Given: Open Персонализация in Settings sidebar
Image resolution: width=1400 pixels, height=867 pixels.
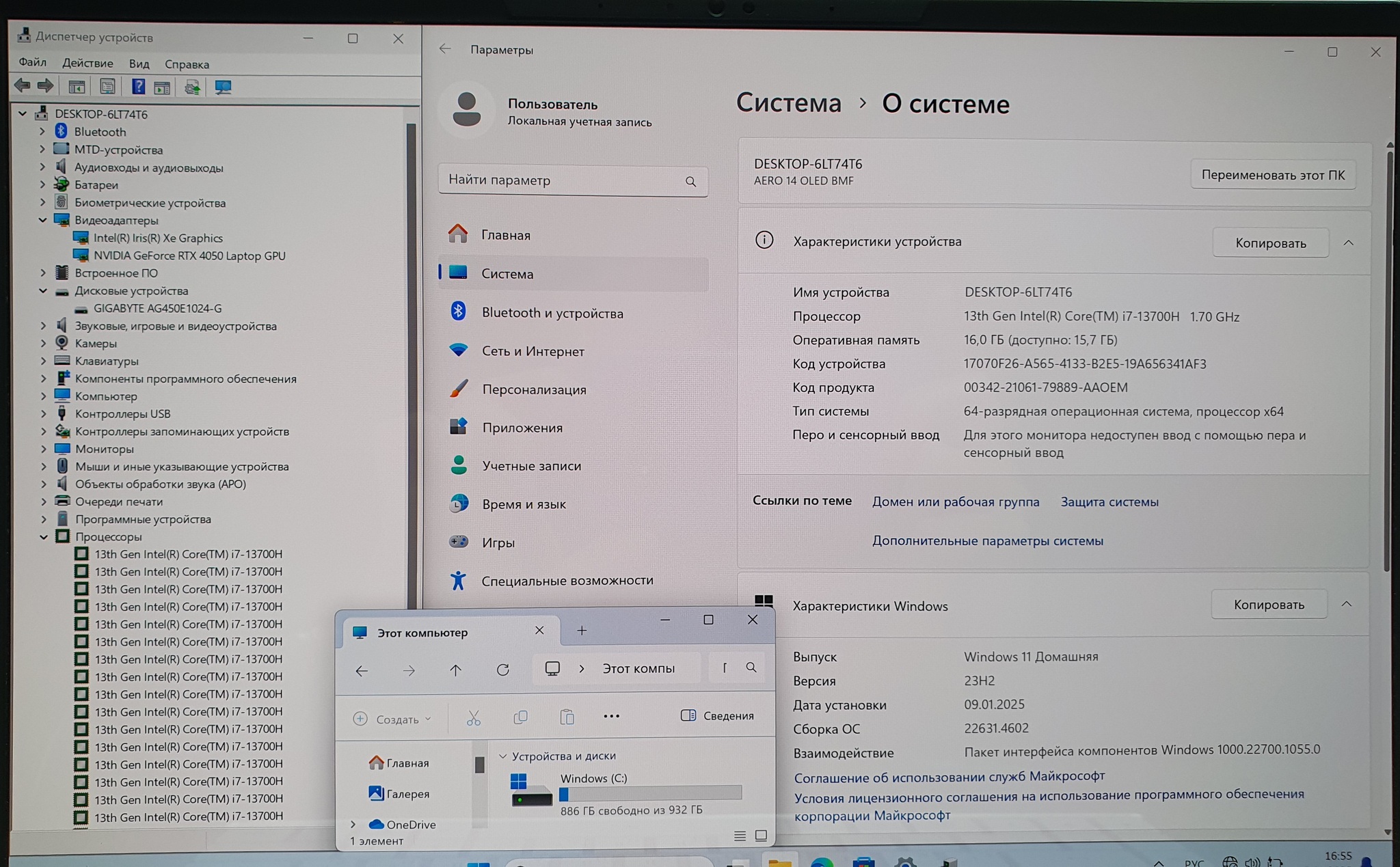Looking at the screenshot, I should (x=534, y=389).
